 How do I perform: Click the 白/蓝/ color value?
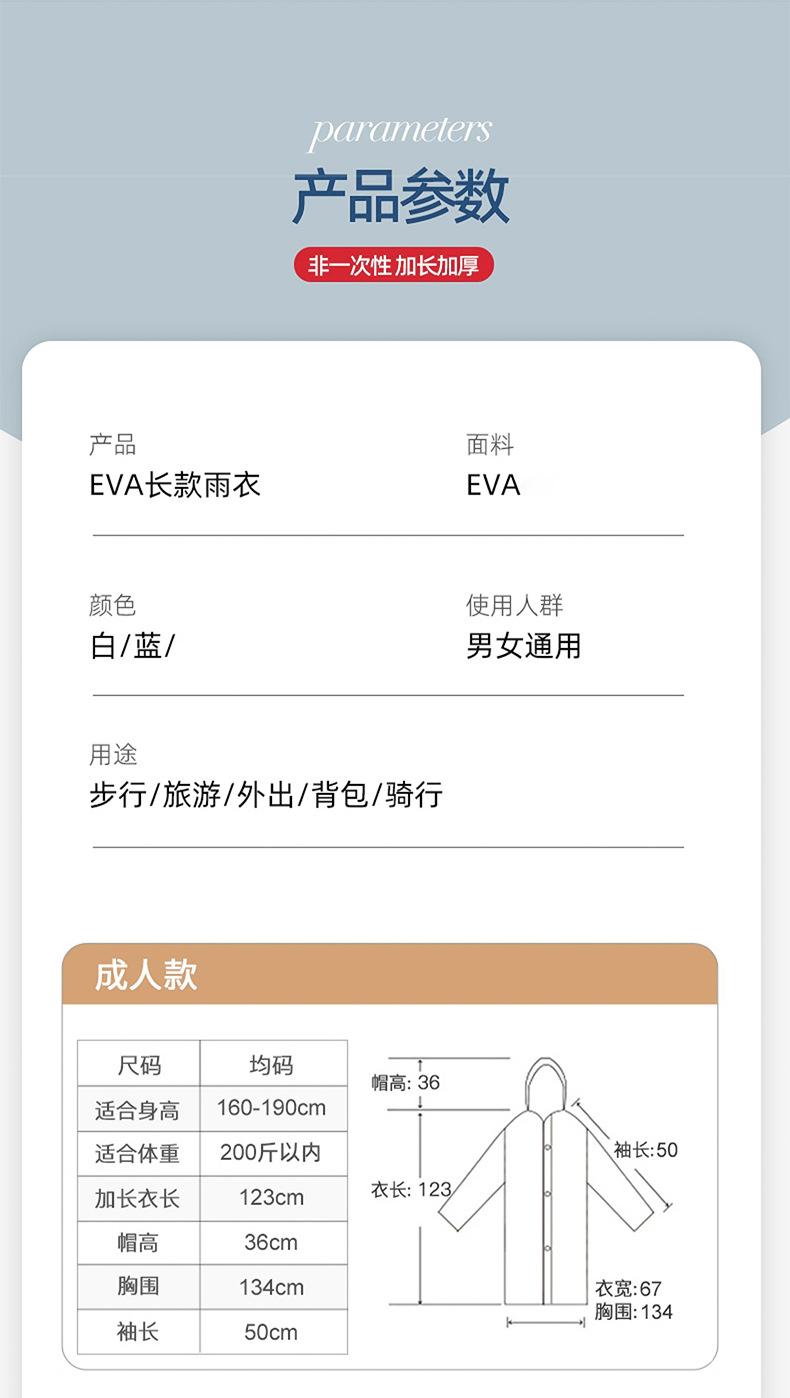pos(132,646)
